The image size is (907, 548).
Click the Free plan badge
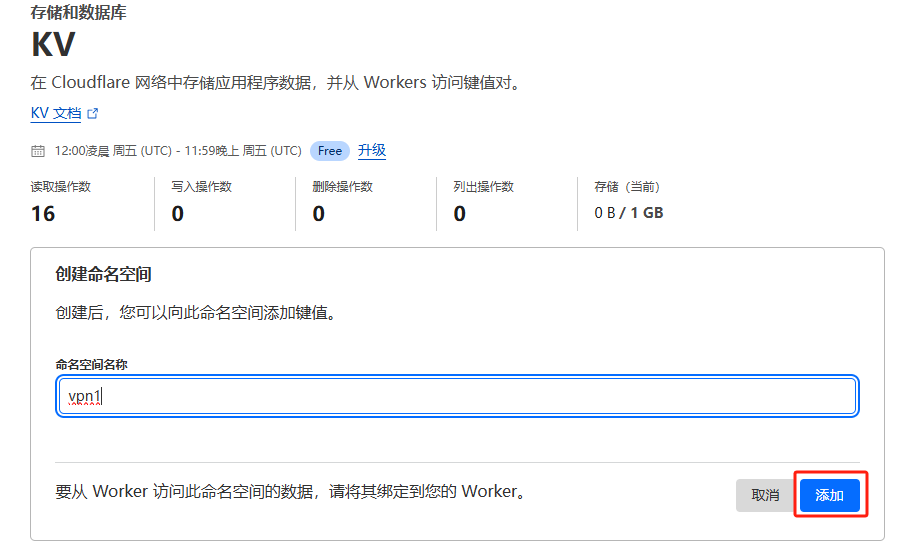click(x=330, y=151)
